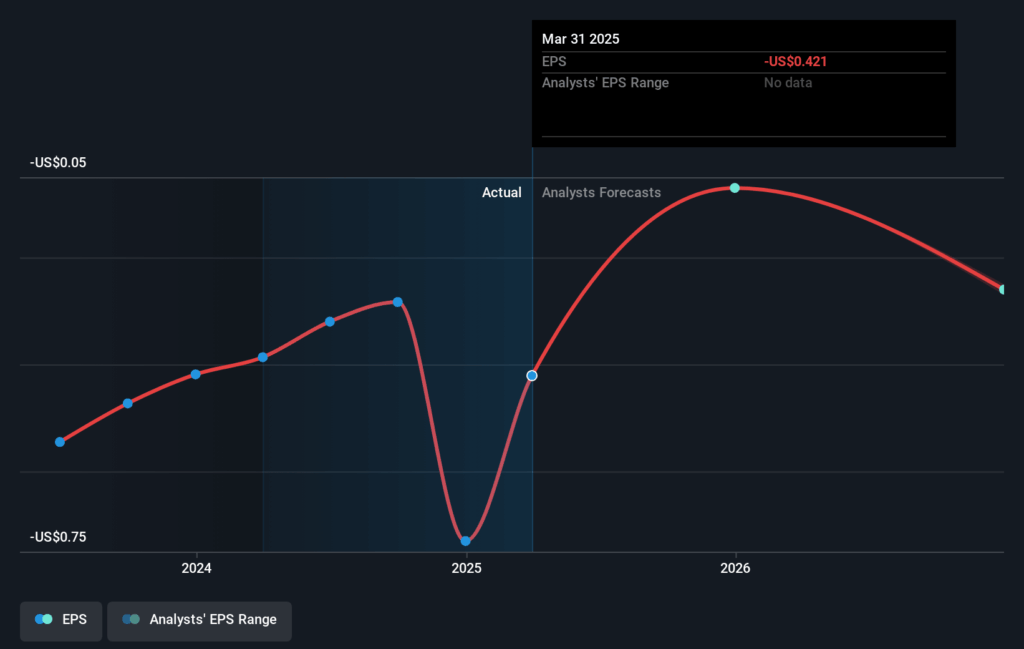Image resolution: width=1024 pixels, height=649 pixels.
Task: Click the data point above the 2024 label
Action: [194, 373]
